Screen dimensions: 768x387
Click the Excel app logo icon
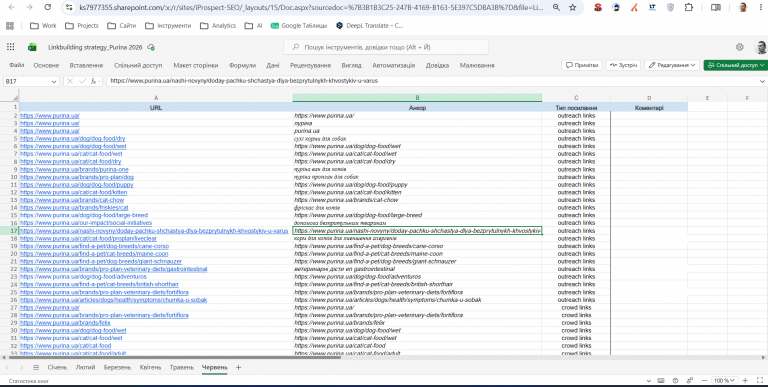(32, 47)
